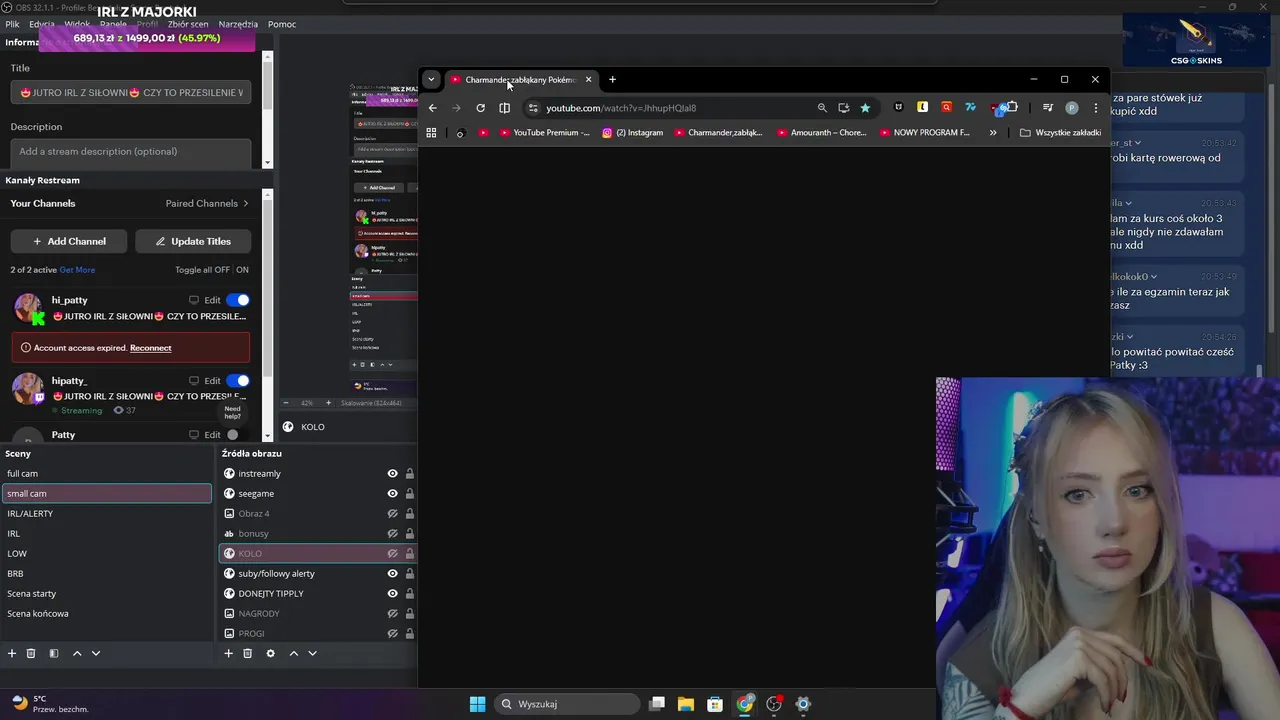Open a new Chrome tab with plus button
Image resolution: width=1280 pixels, height=720 pixels.
(x=612, y=79)
